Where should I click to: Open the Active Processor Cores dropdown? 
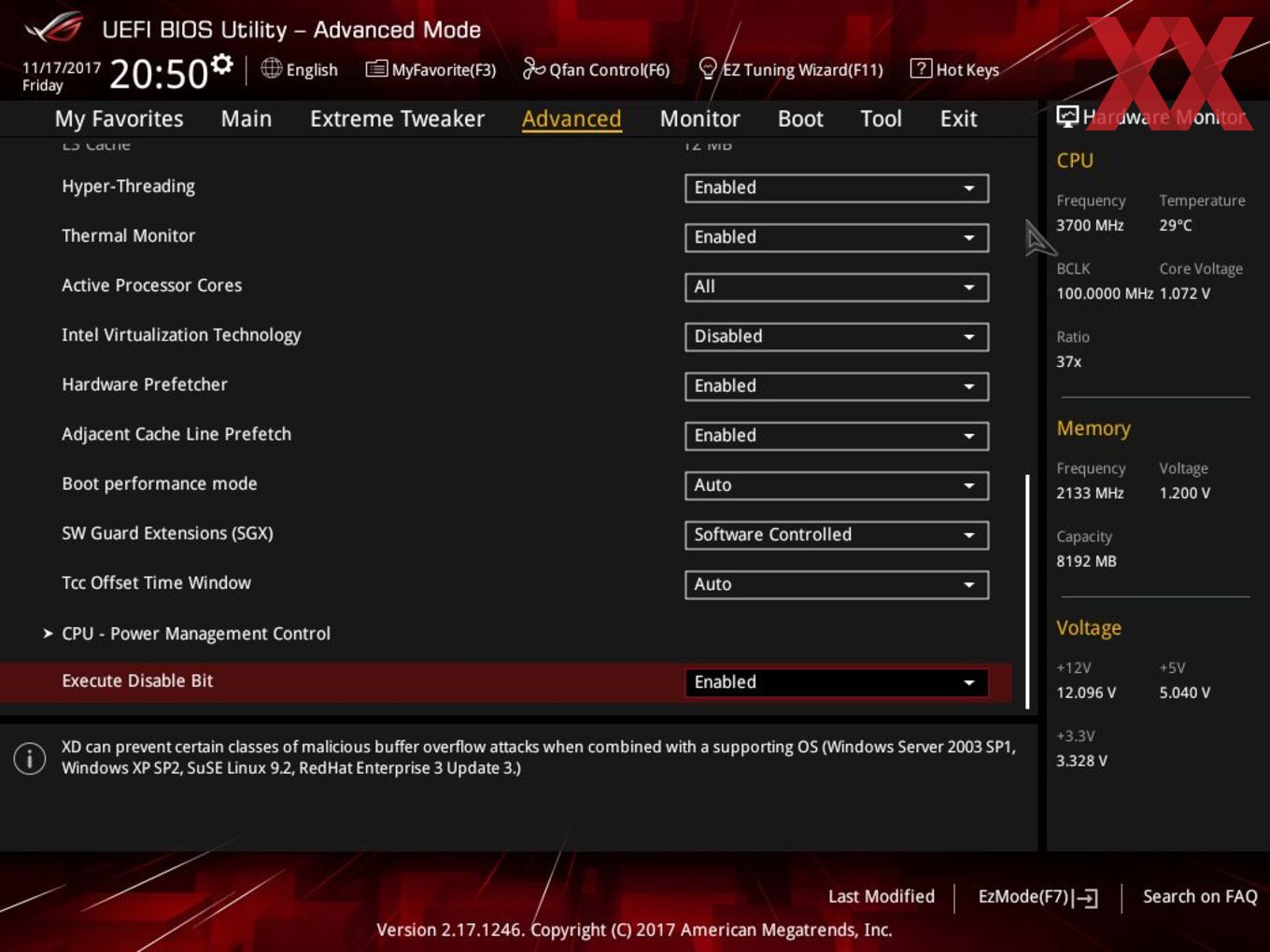click(x=837, y=287)
